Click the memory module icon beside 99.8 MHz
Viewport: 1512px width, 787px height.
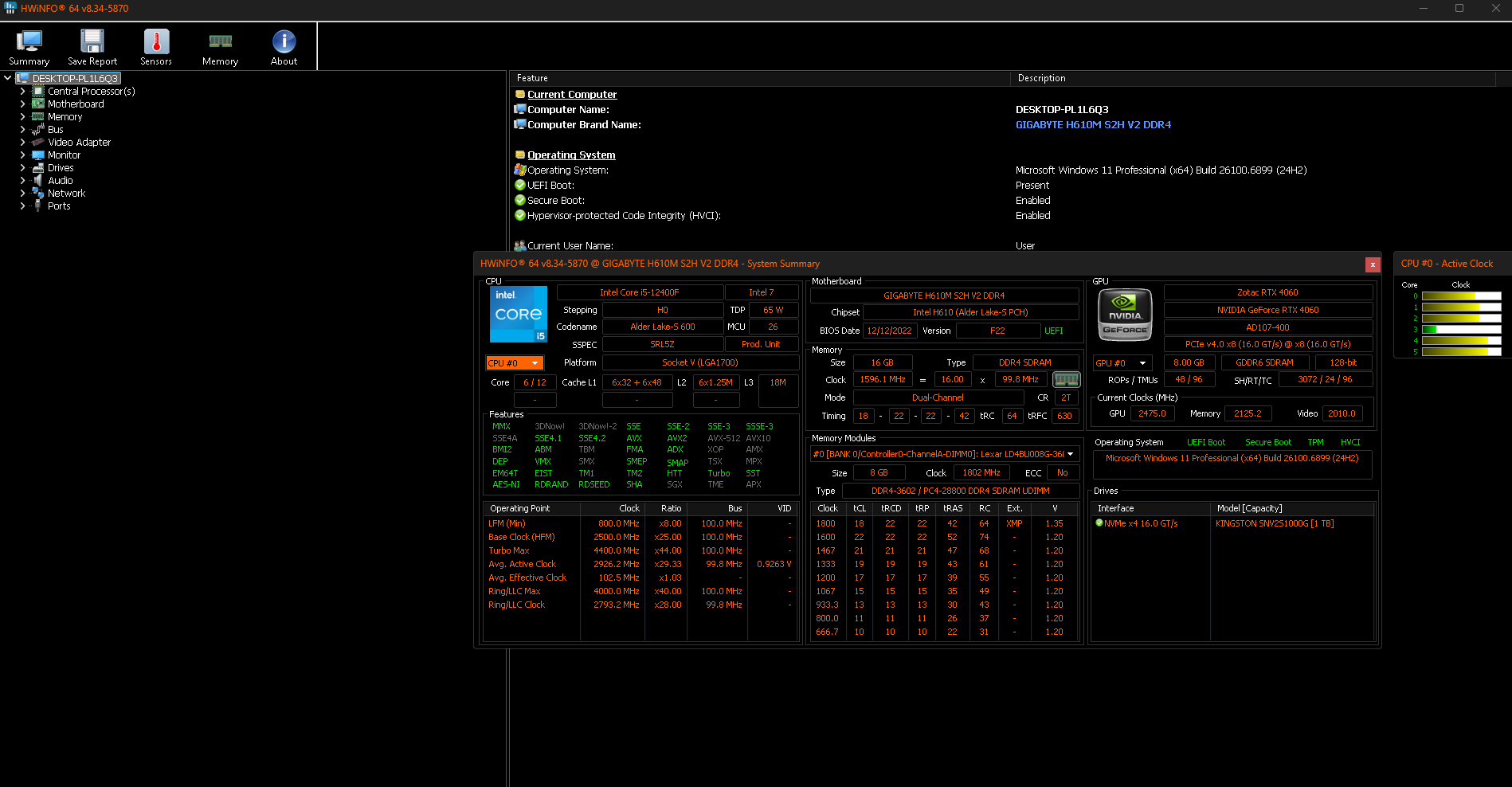click(x=1066, y=380)
